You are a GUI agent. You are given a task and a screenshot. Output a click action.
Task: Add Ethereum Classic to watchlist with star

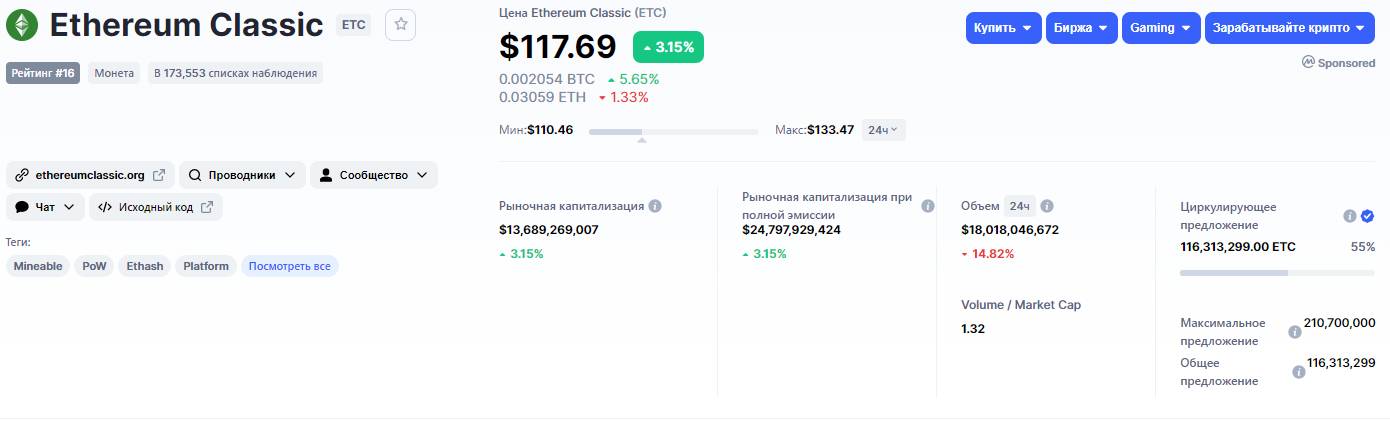[401, 25]
